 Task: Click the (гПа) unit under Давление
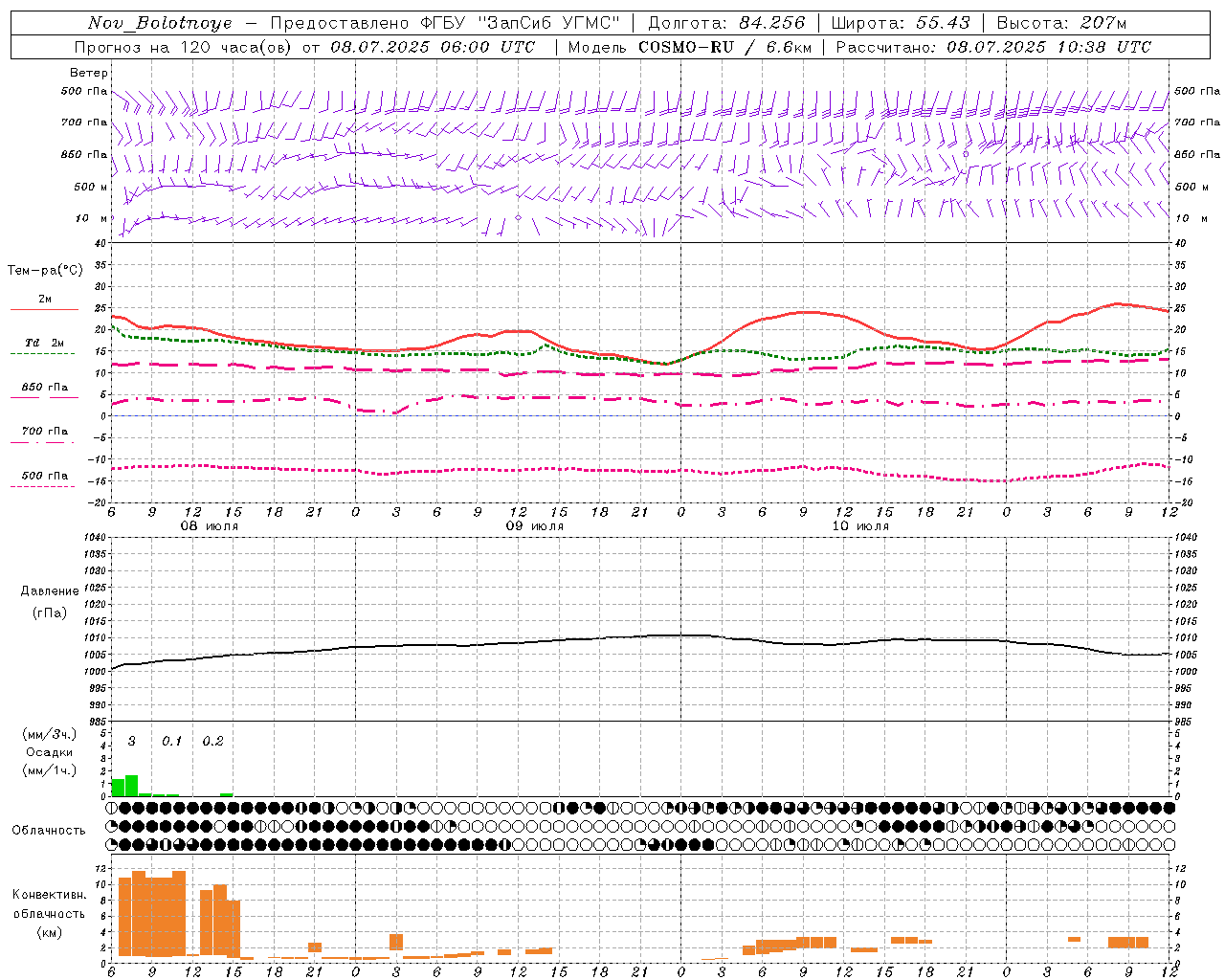(x=50, y=612)
